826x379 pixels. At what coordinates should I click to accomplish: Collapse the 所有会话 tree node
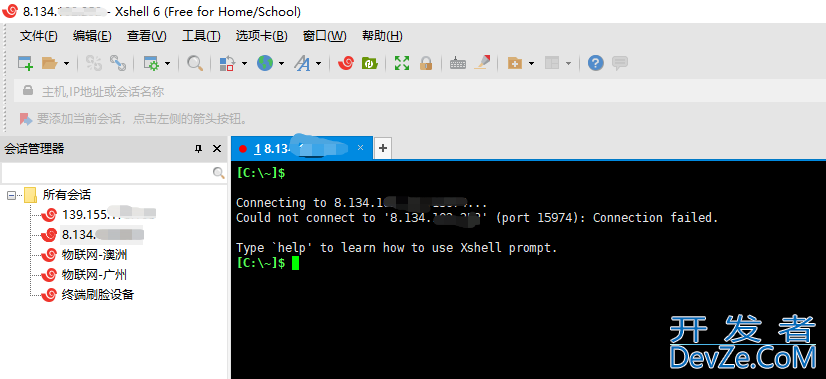coord(11,196)
